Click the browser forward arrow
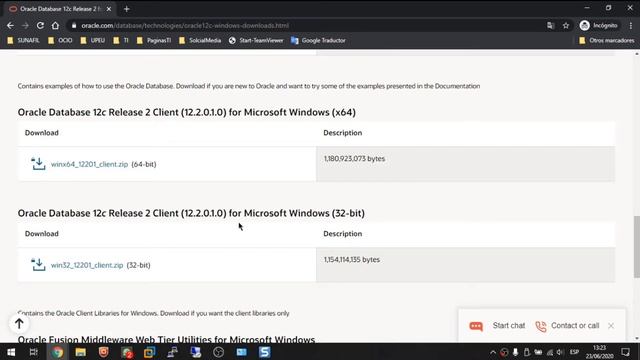This screenshot has width=640, height=360. [x=25, y=25]
